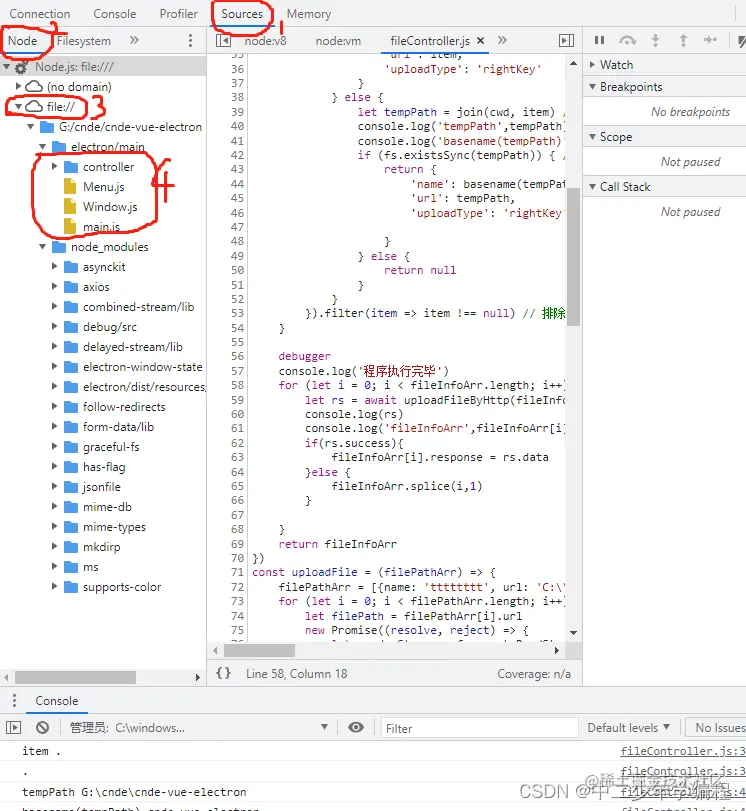This screenshot has width=746, height=811.
Task: Open Window.js file
Action: click(x=110, y=207)
